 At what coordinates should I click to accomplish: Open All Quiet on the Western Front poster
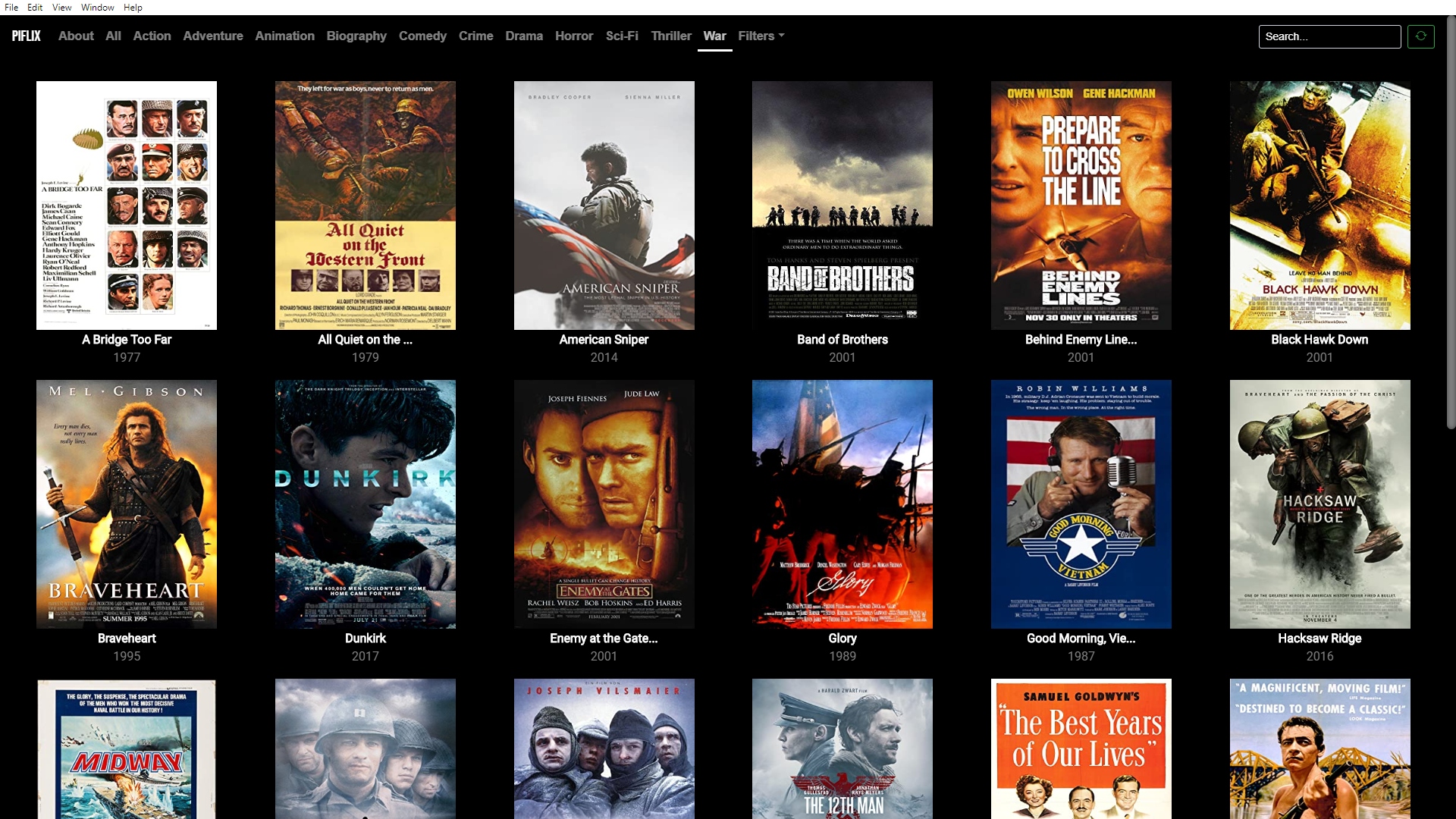(x=366, y=206)
